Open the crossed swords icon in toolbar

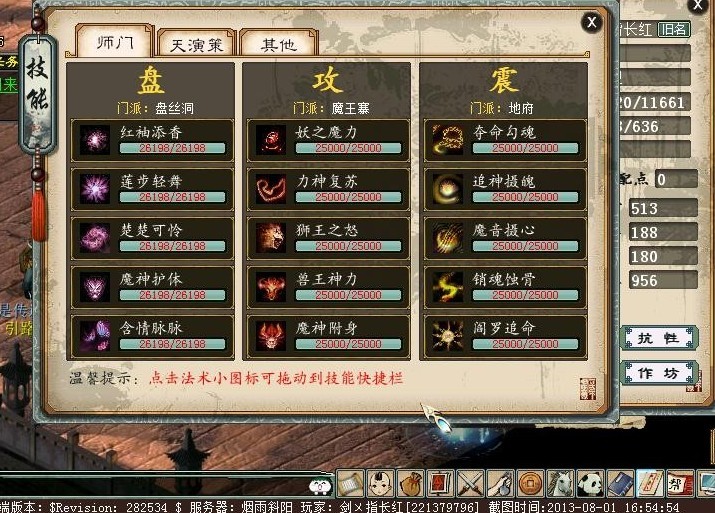click(x=471, y=483)
